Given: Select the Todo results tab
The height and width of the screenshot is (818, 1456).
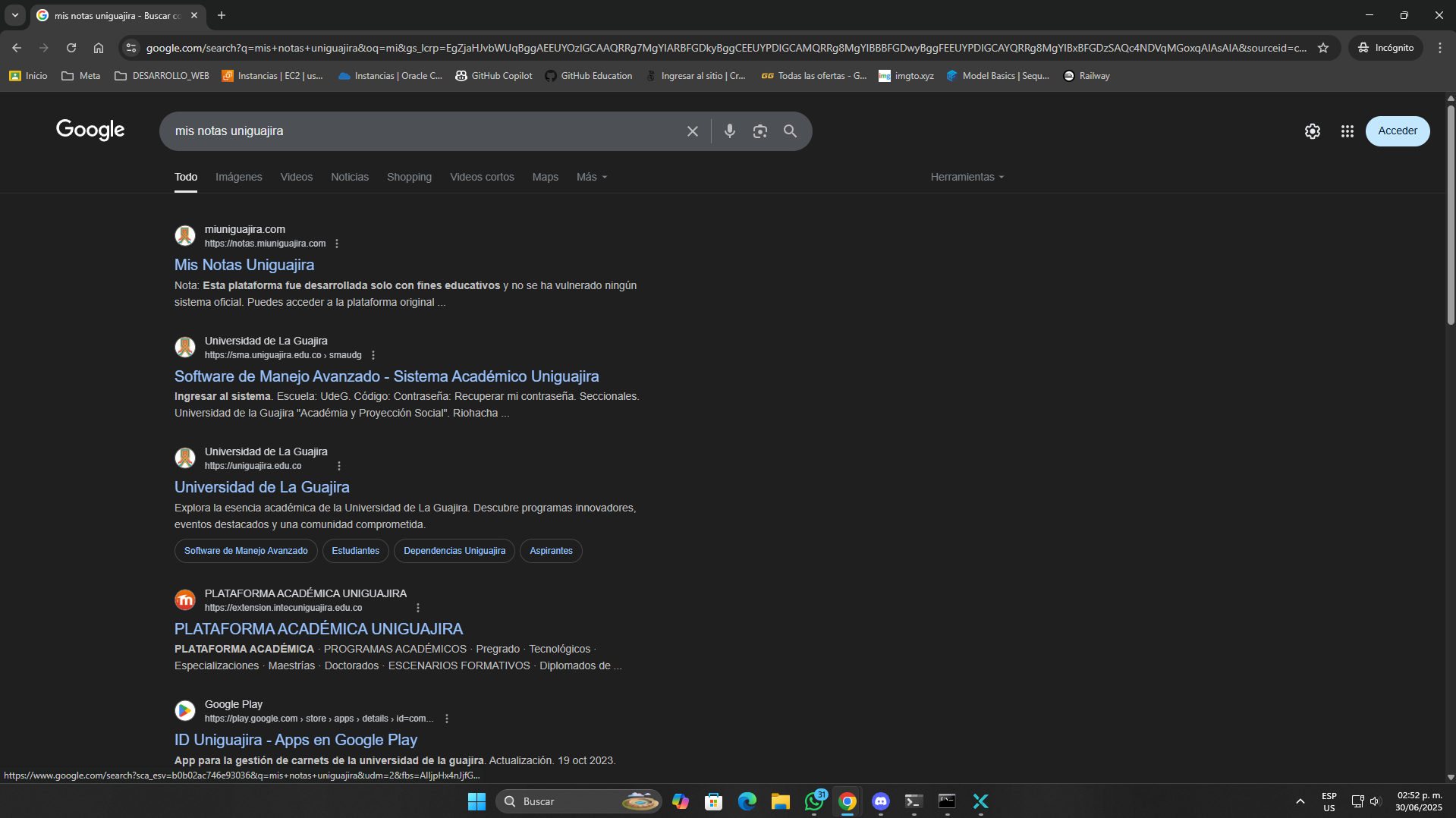Looking at the screenshot, I should pyautogui.click(x=186, y=177).
